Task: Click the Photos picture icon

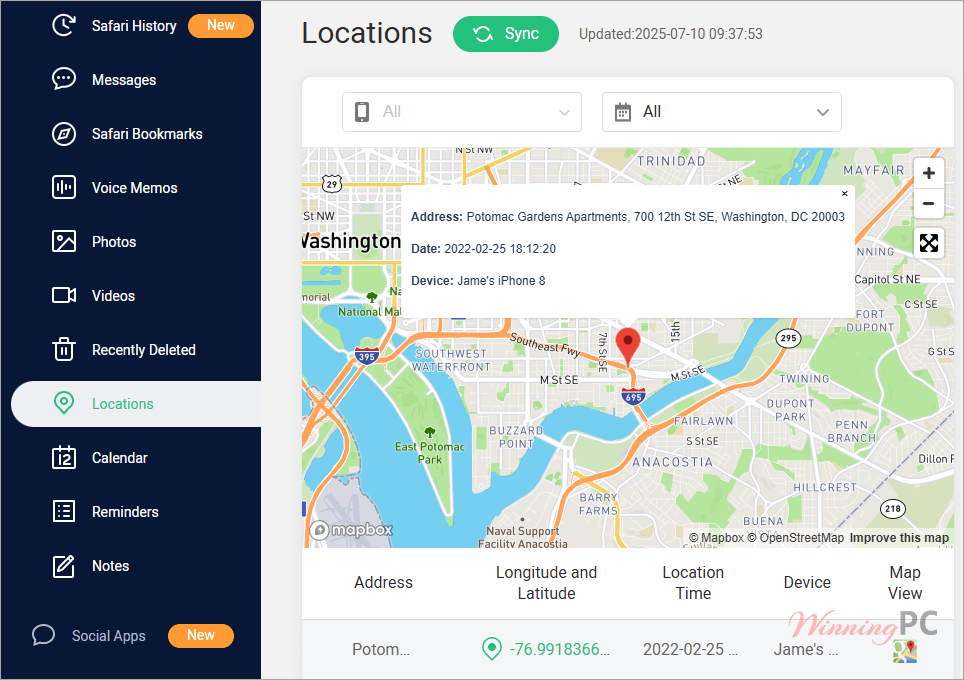Action: 64,241
